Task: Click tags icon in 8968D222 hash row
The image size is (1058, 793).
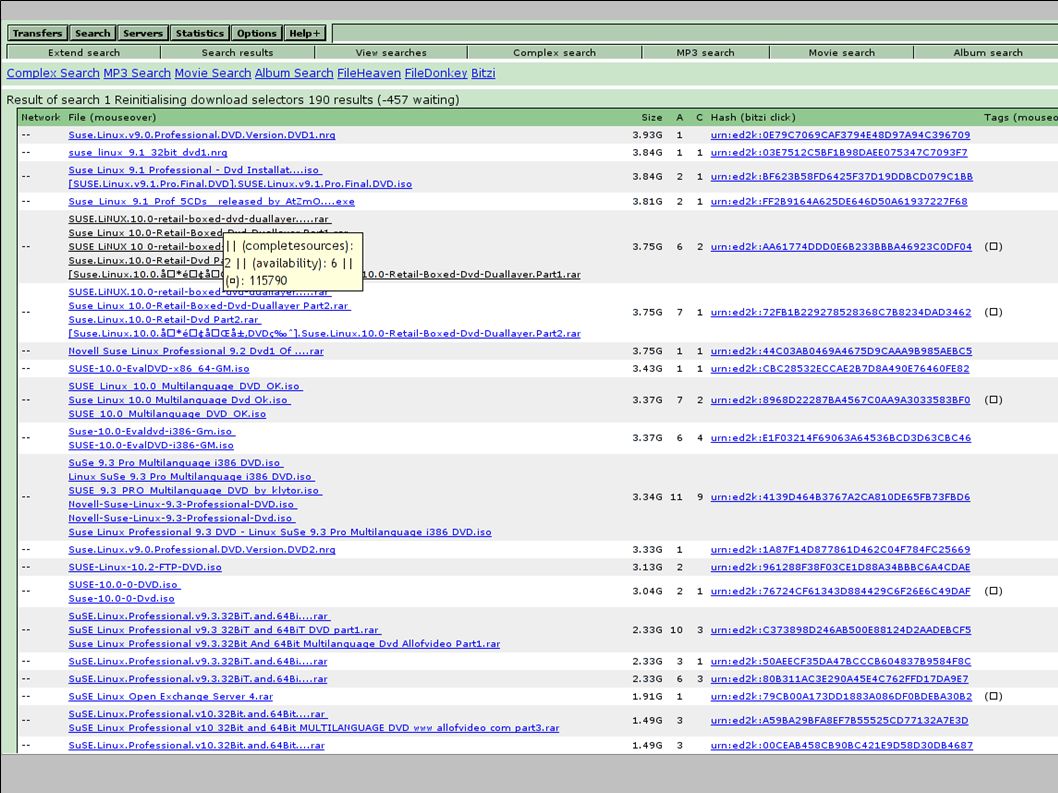Action: [993, 400]
